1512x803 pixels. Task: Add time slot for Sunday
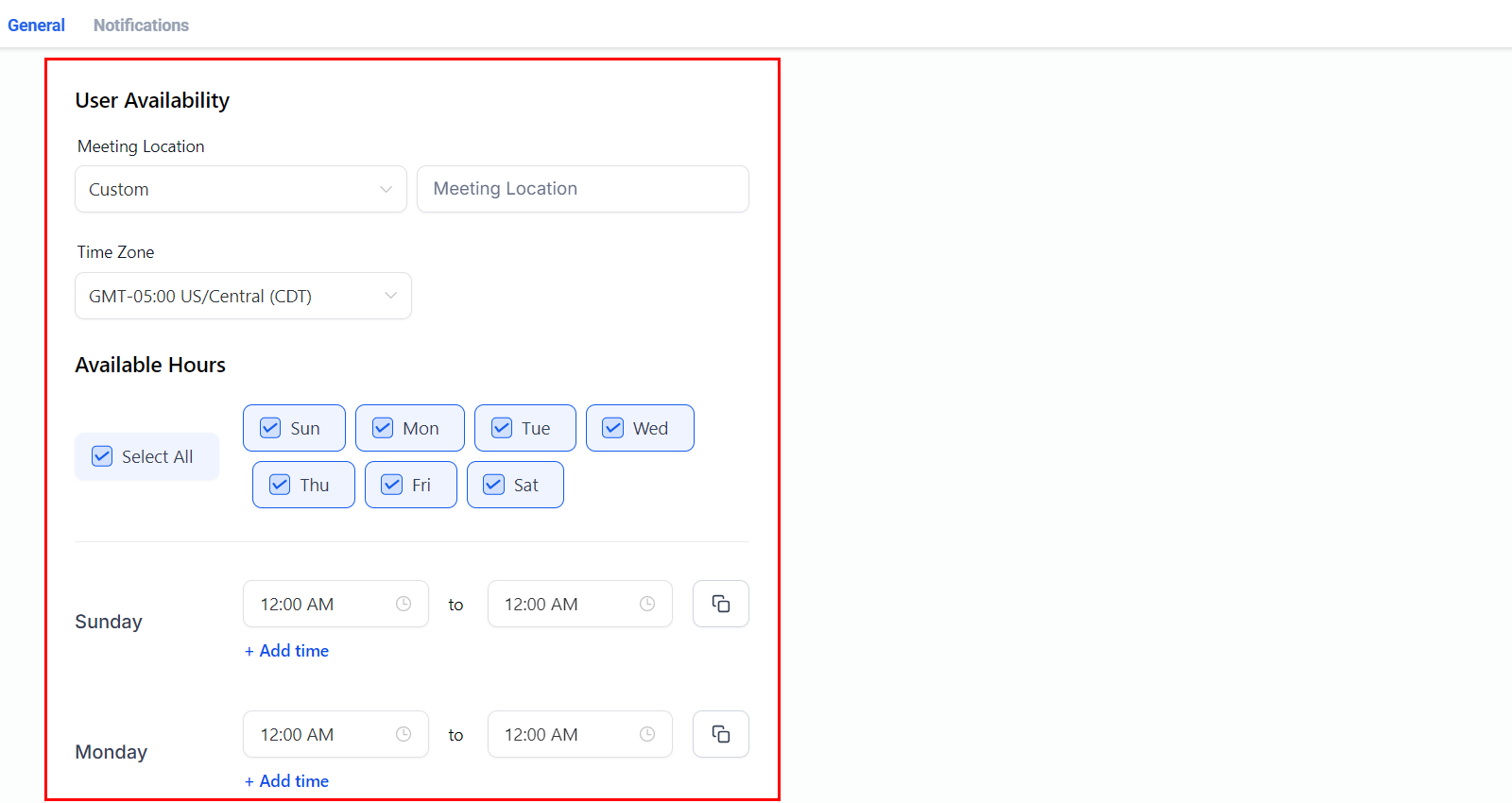click(287, 651)
